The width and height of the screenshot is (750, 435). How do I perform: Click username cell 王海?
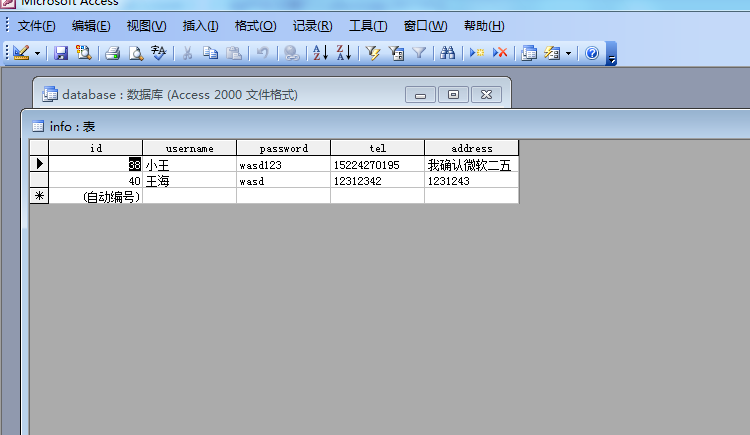[189, 180]
